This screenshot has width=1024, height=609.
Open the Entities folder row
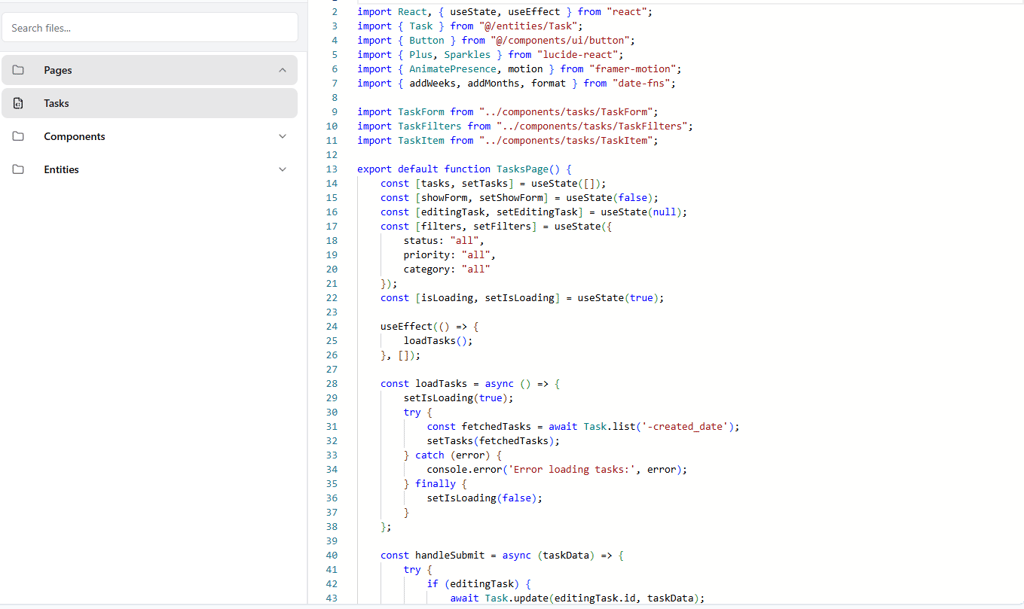(150, 170)
